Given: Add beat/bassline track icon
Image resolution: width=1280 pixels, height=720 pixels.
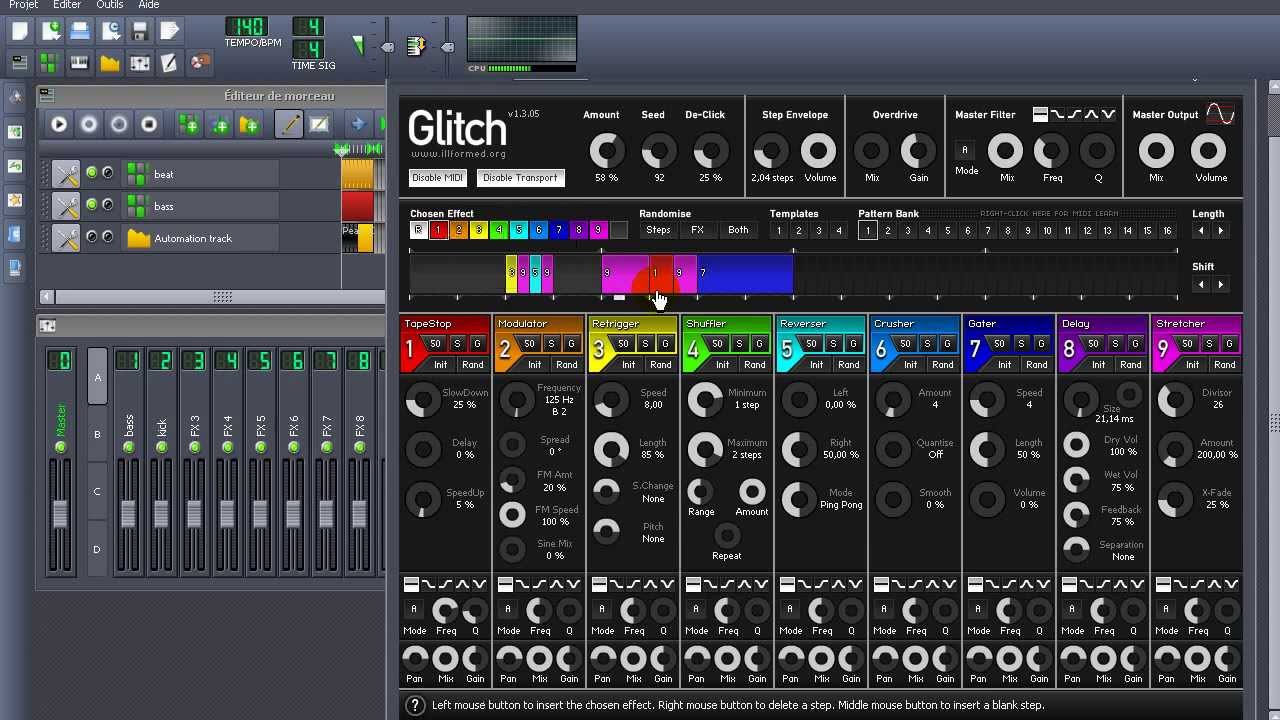Looking at the screenshot, I should coord(188,124).
